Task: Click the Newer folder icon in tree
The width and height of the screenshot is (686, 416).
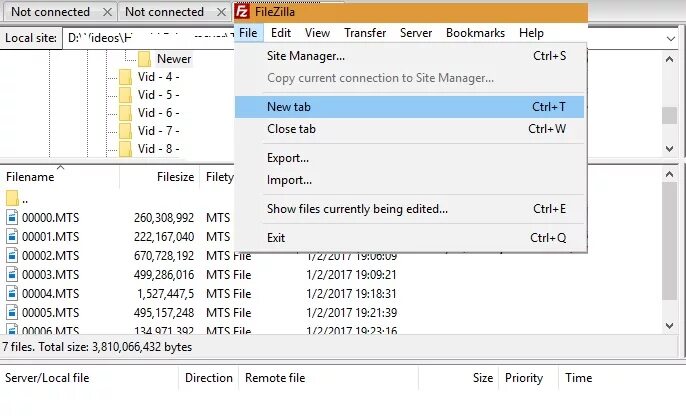Action: [145, 58]
